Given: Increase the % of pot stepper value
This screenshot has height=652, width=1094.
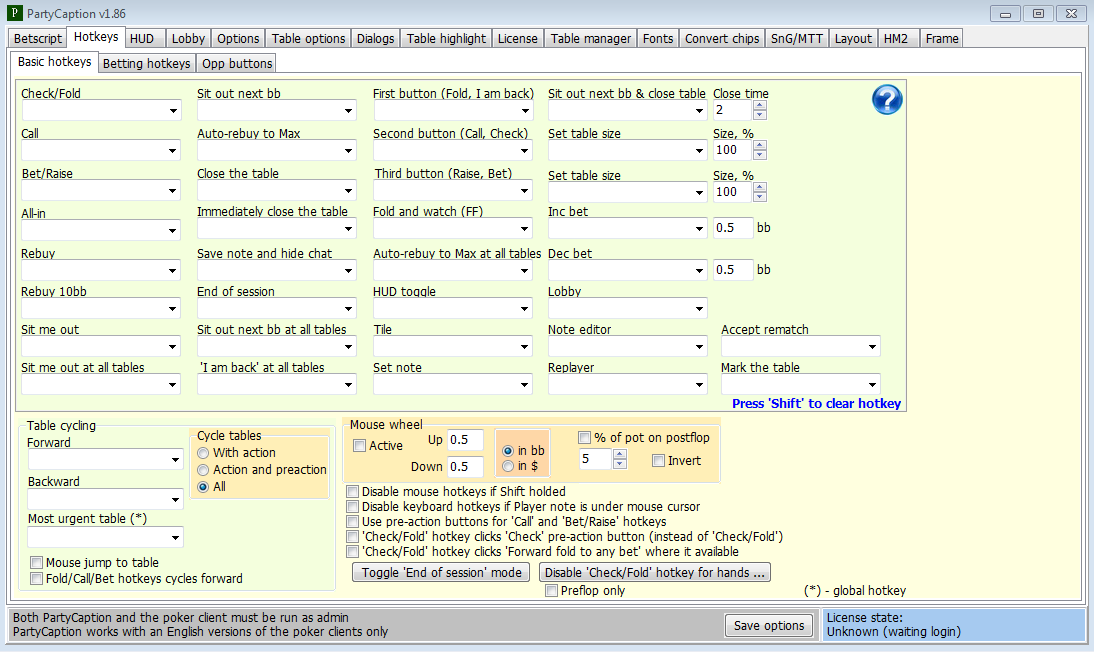Looking at the screenshot, I should [x=620, y=454].
